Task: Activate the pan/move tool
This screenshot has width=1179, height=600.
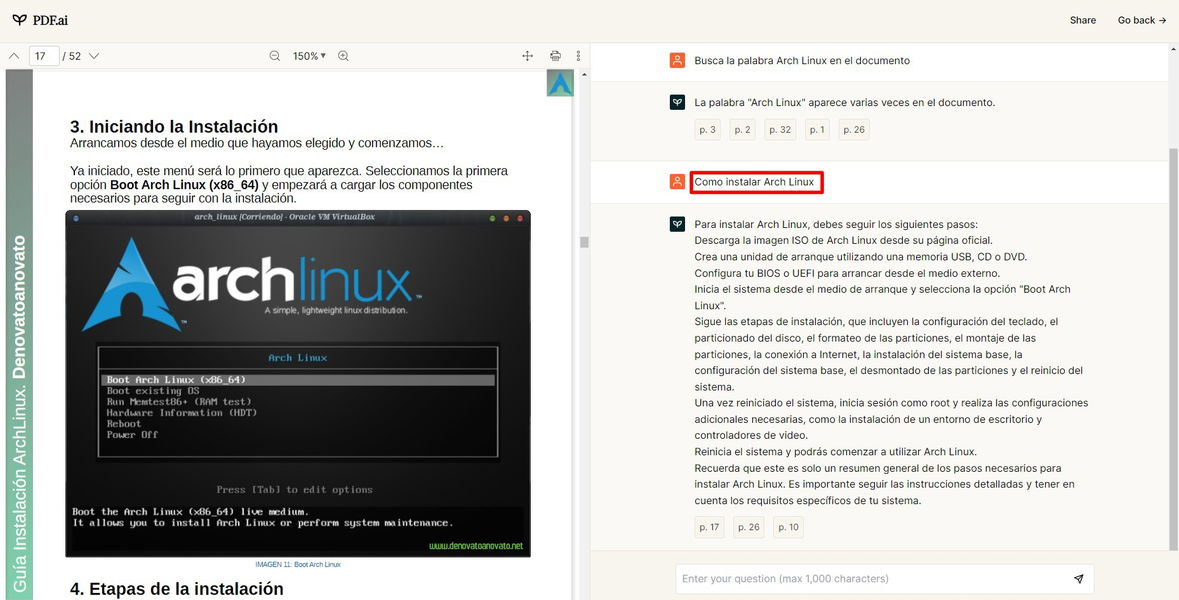Action: pos(528,56)
